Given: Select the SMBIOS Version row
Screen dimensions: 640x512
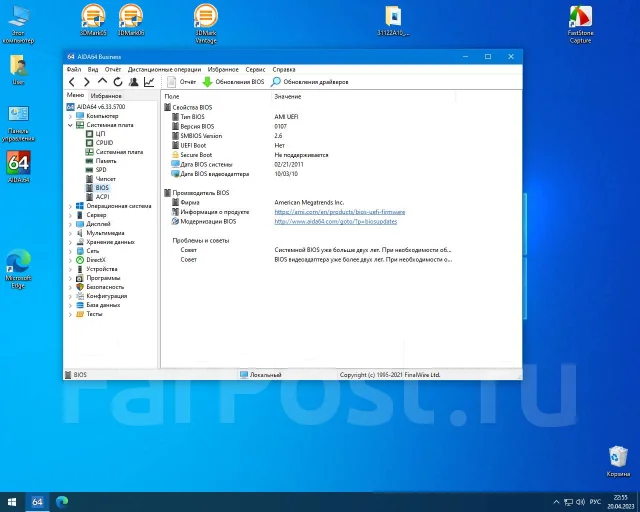Looking at the screenshot, I should (310, 136).
